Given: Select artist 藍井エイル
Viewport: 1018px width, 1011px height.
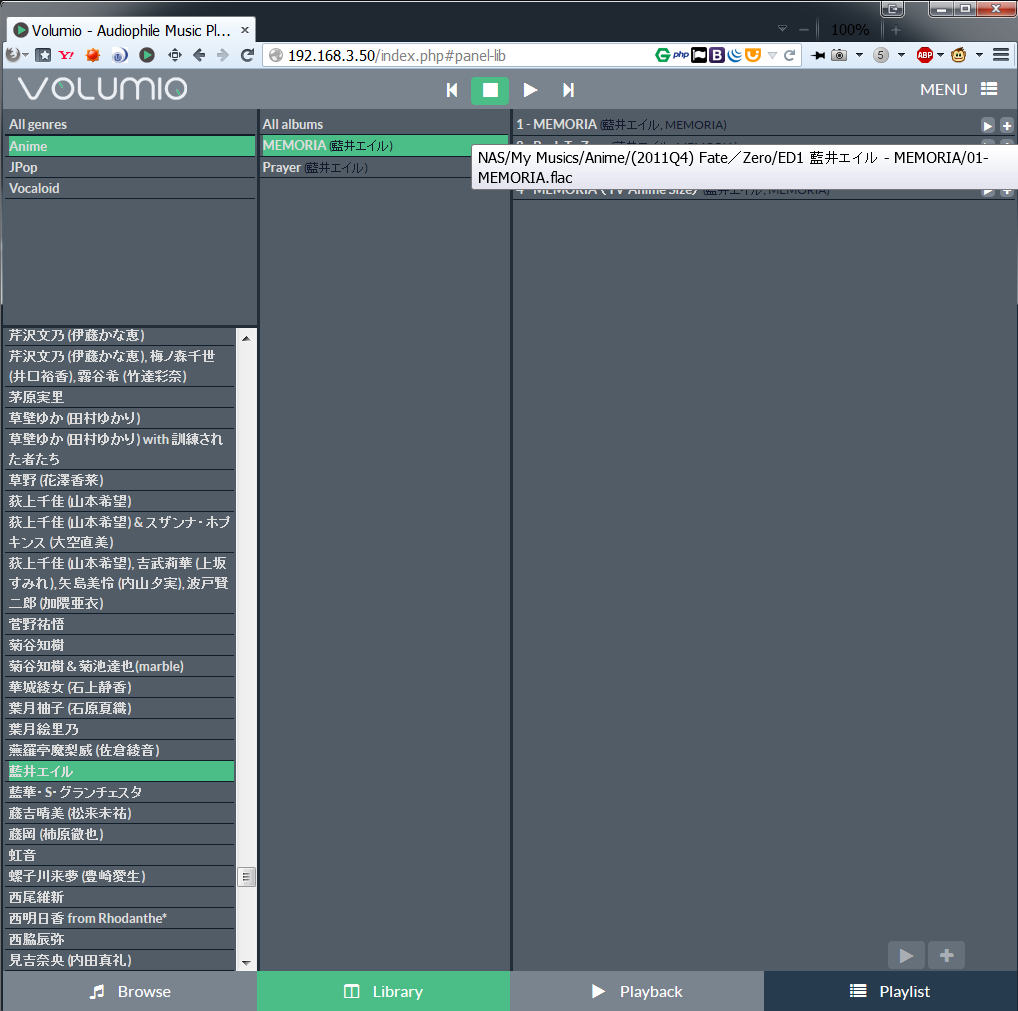Looking at the screenshot, I should [120, 771].
